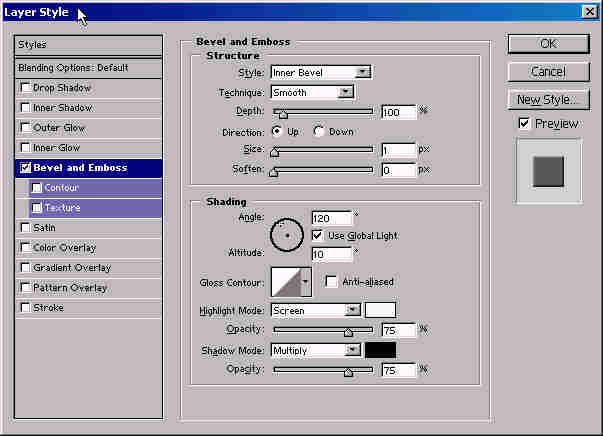Click the Depth slider track
This screenshot has height=436, width=603.
click(x=322, y=112)
